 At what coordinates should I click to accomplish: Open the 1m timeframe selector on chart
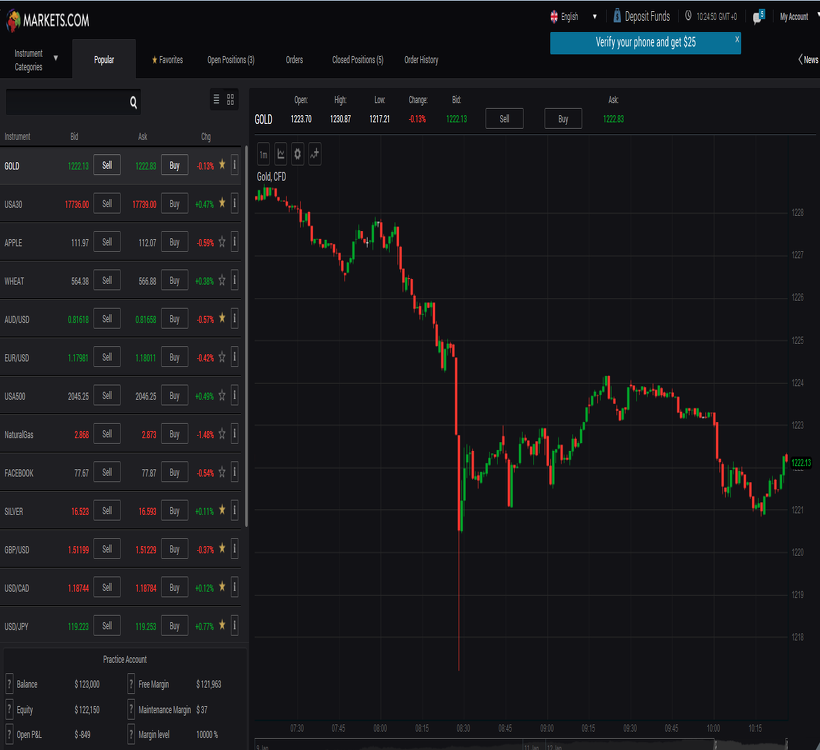264,154
